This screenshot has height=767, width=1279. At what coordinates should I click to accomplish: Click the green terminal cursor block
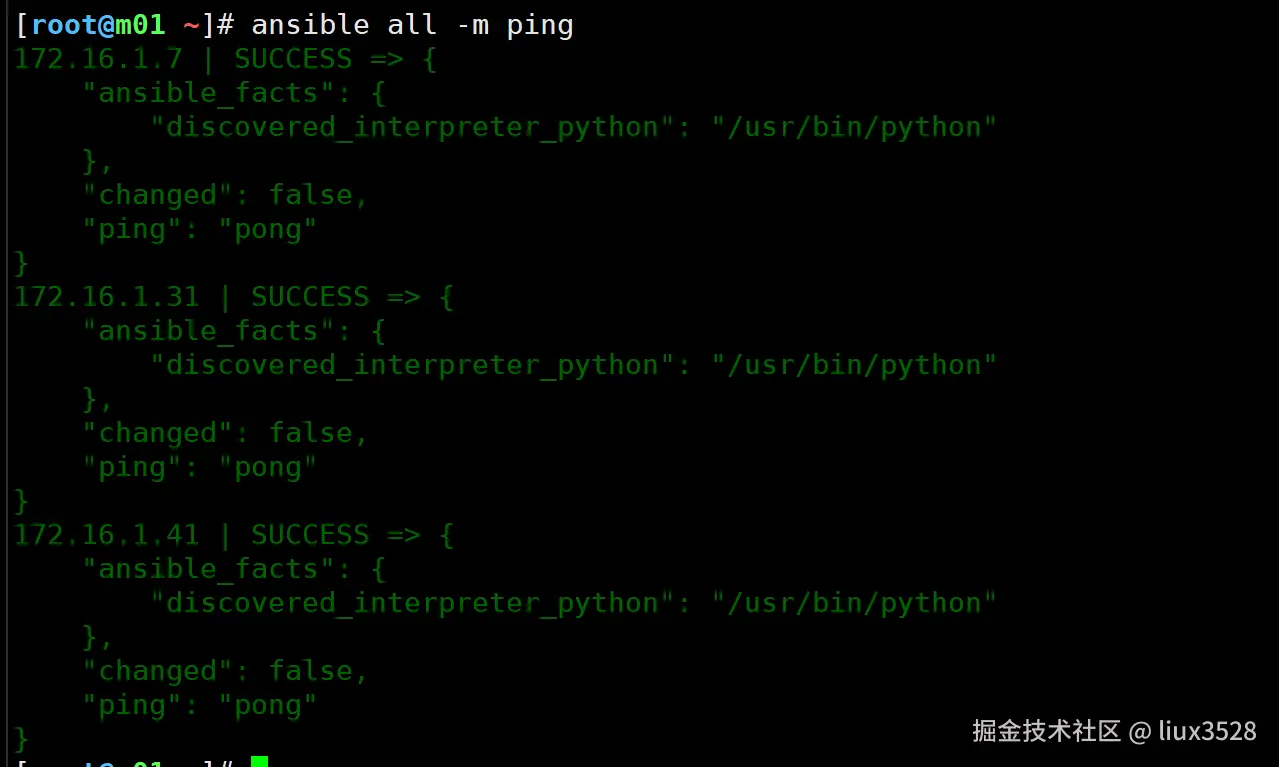pos(259,762)
